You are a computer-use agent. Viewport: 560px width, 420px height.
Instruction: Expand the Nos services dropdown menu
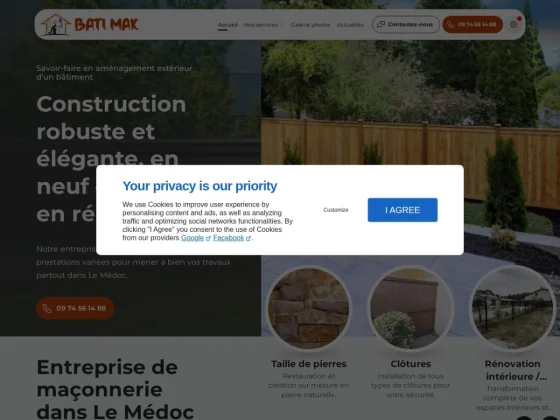(x=263, y=25)
